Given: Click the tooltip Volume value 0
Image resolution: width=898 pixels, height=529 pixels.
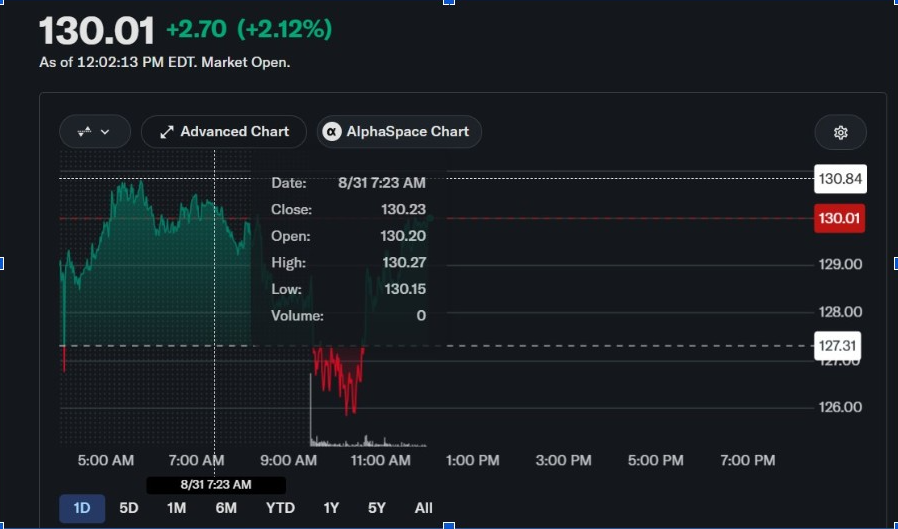Looking at the screenshot, I should (x=422, y=316).
